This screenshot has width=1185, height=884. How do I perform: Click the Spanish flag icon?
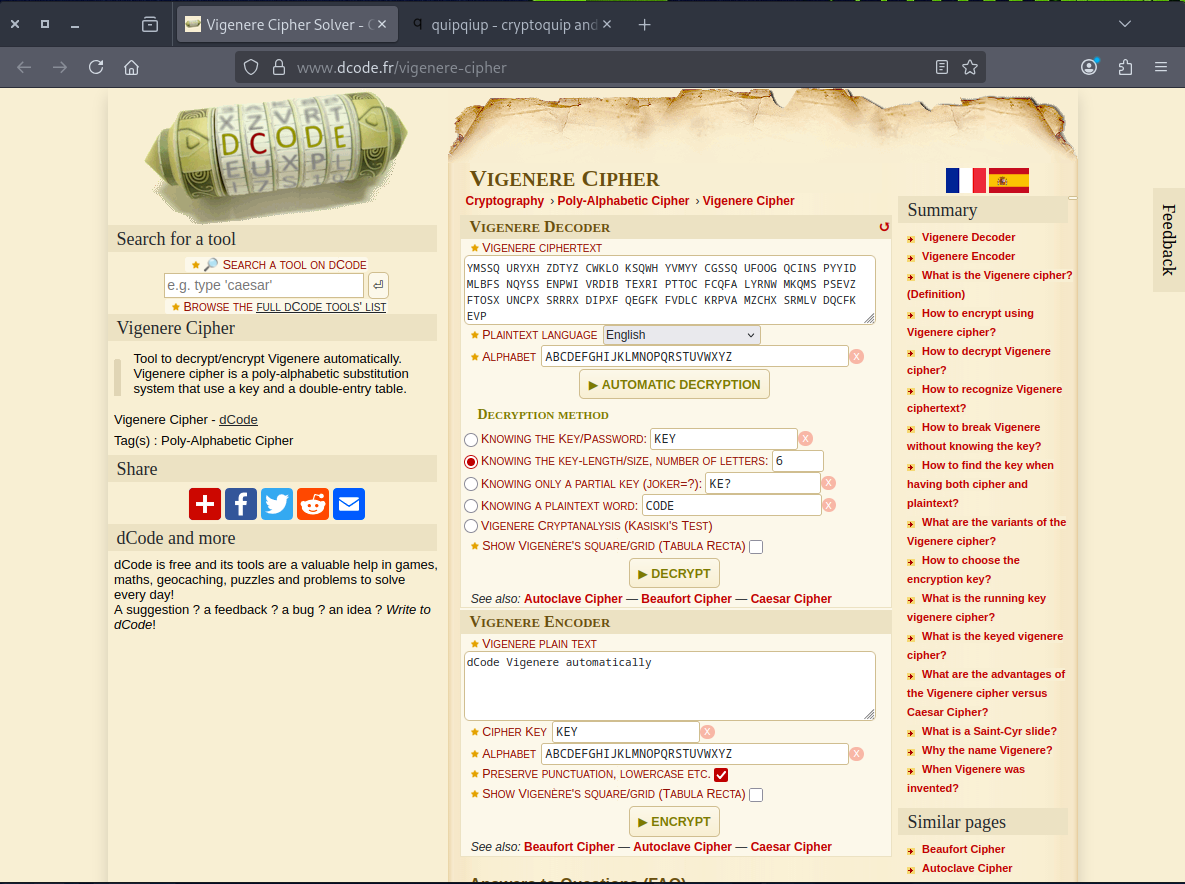click(x=1008, y=181)
